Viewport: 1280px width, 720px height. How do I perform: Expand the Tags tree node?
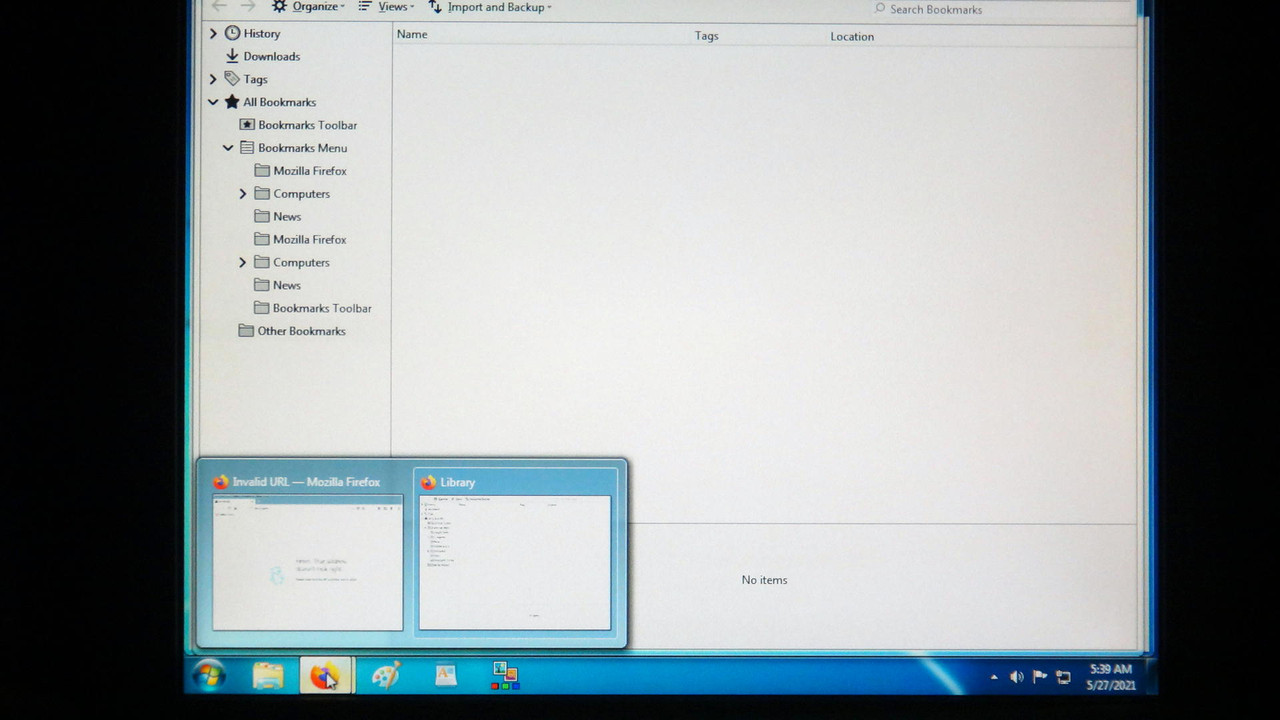click(x=213, y=79)
